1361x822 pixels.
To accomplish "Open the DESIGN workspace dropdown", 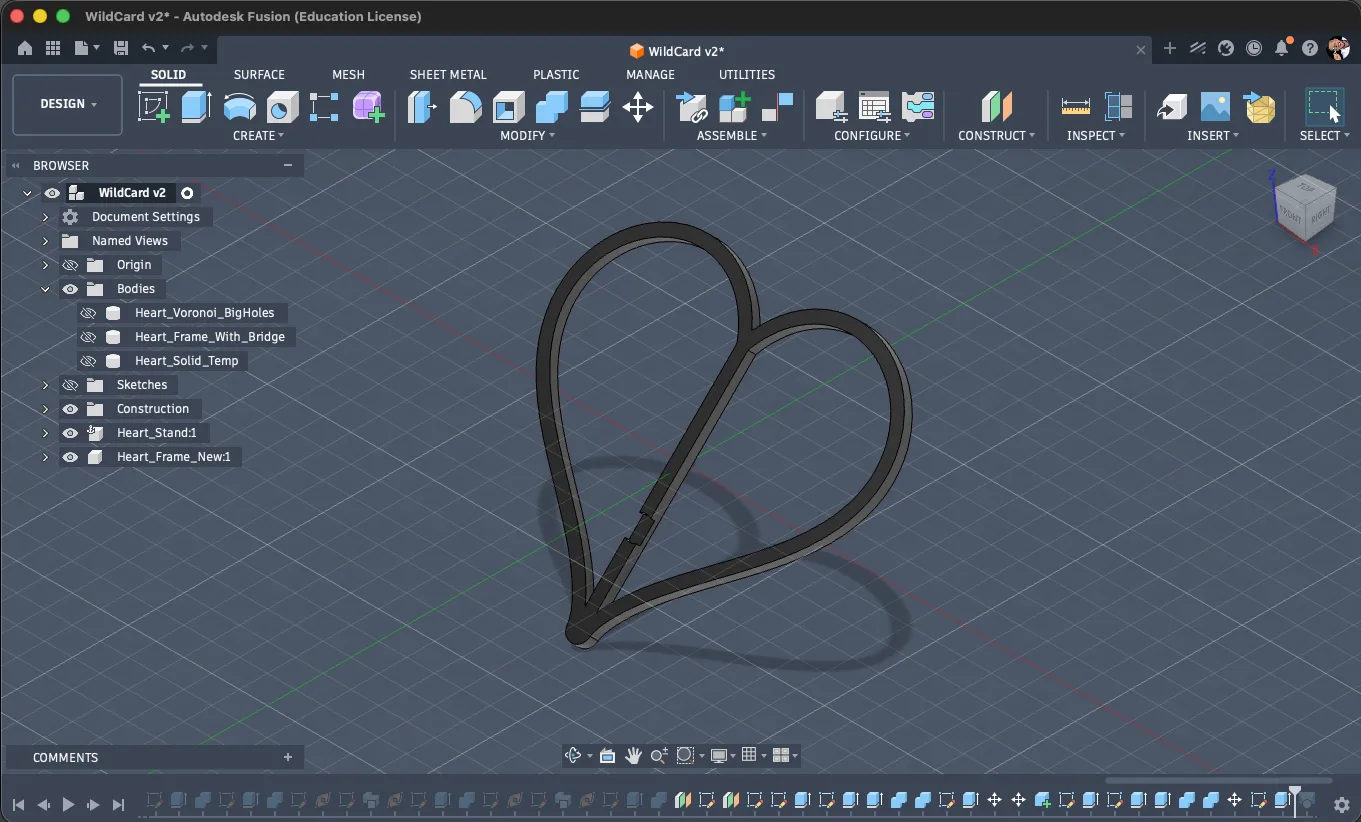I will 68,104.
